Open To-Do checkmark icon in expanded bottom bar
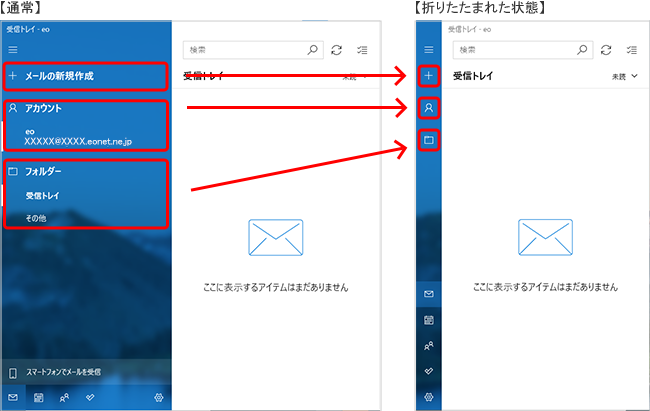650x411 pixels. click(90, 398)
